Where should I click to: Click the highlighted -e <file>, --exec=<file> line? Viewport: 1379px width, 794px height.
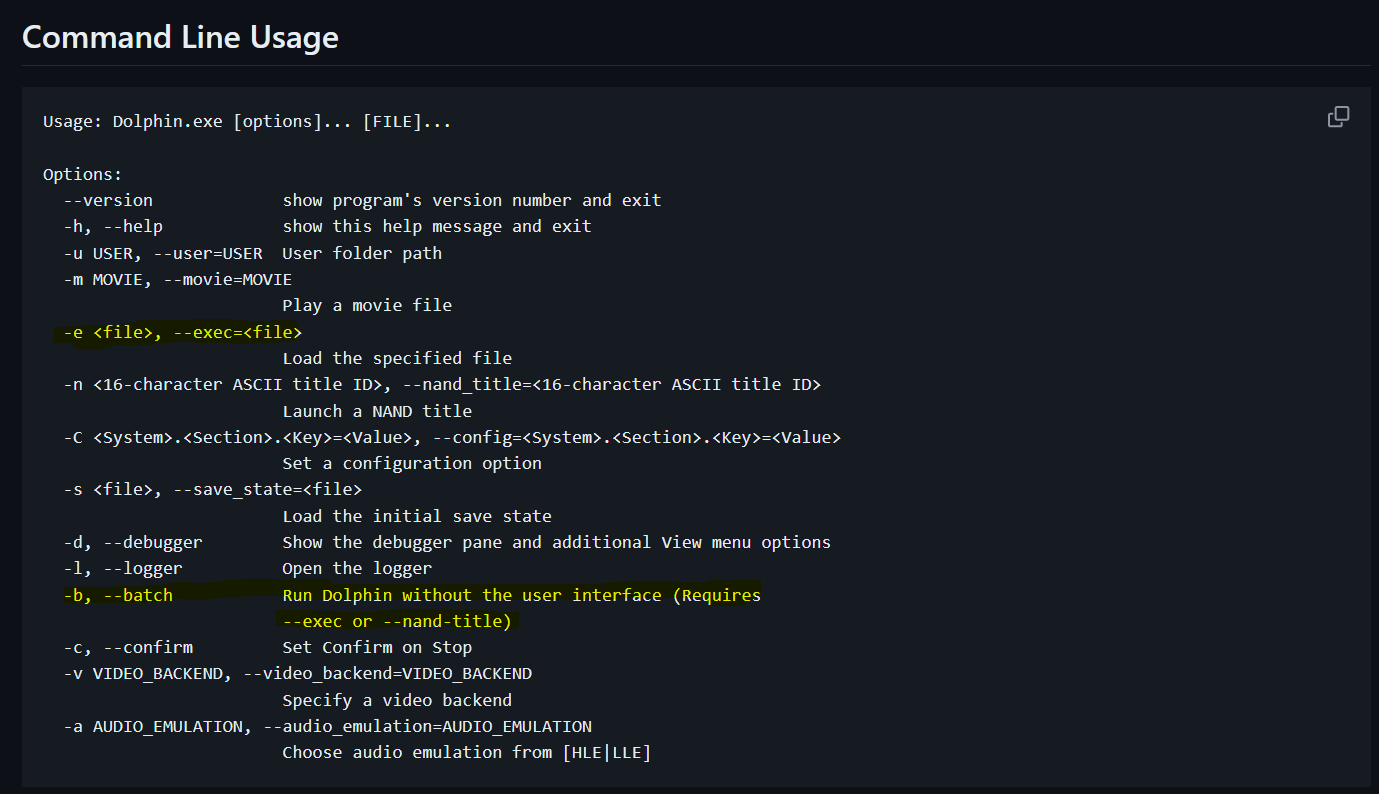182,332
